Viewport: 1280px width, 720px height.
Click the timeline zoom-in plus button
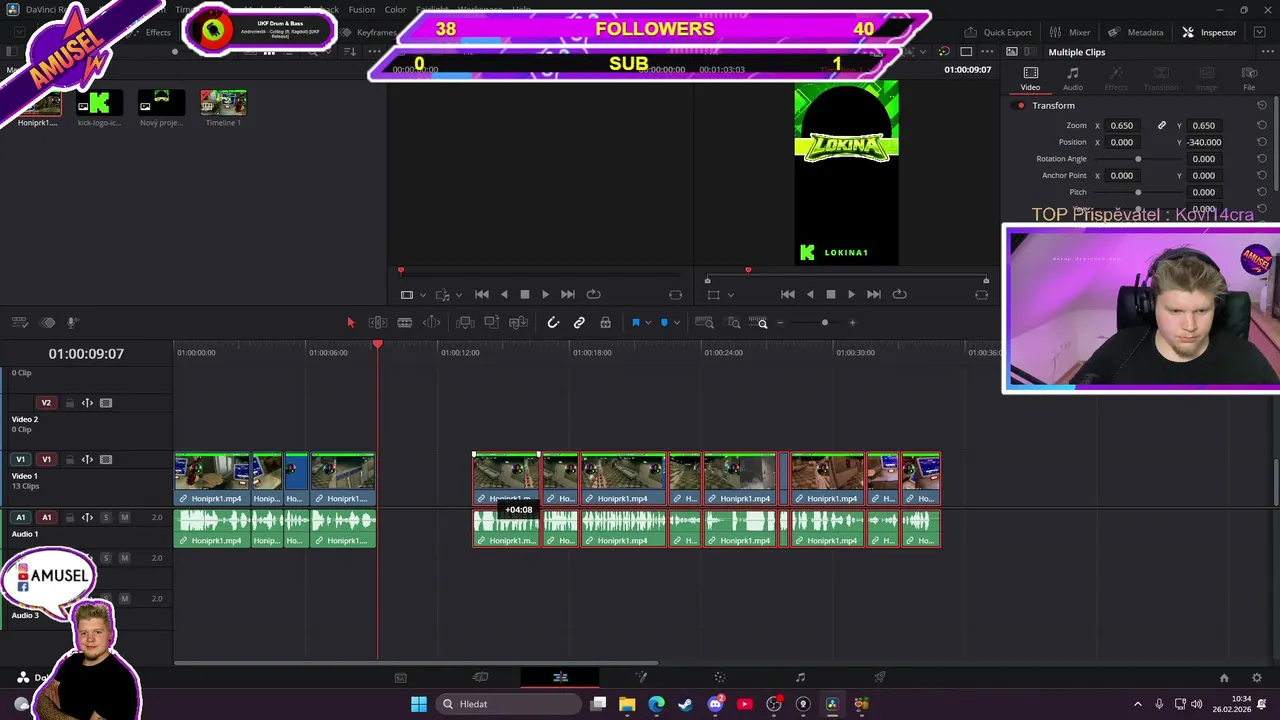[852, 322]
